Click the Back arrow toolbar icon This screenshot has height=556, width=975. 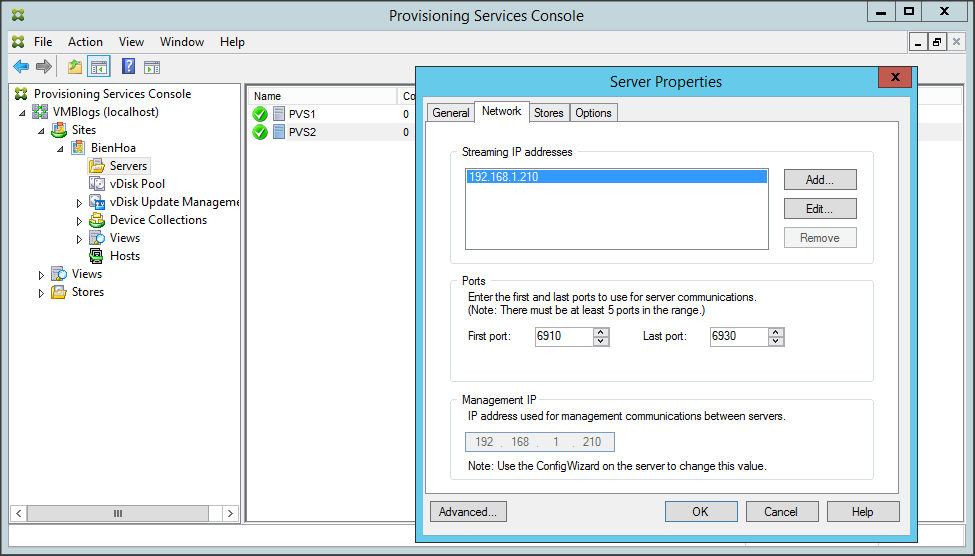tap(21, 67)
